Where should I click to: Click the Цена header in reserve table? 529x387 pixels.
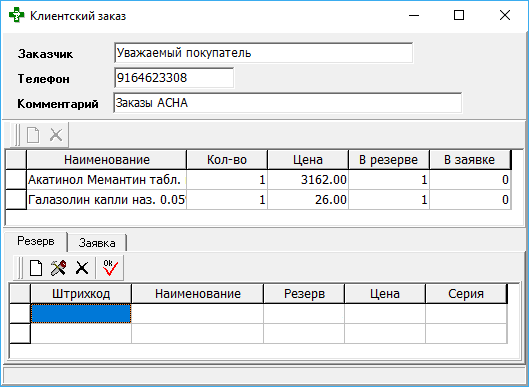tap(385, 294)
